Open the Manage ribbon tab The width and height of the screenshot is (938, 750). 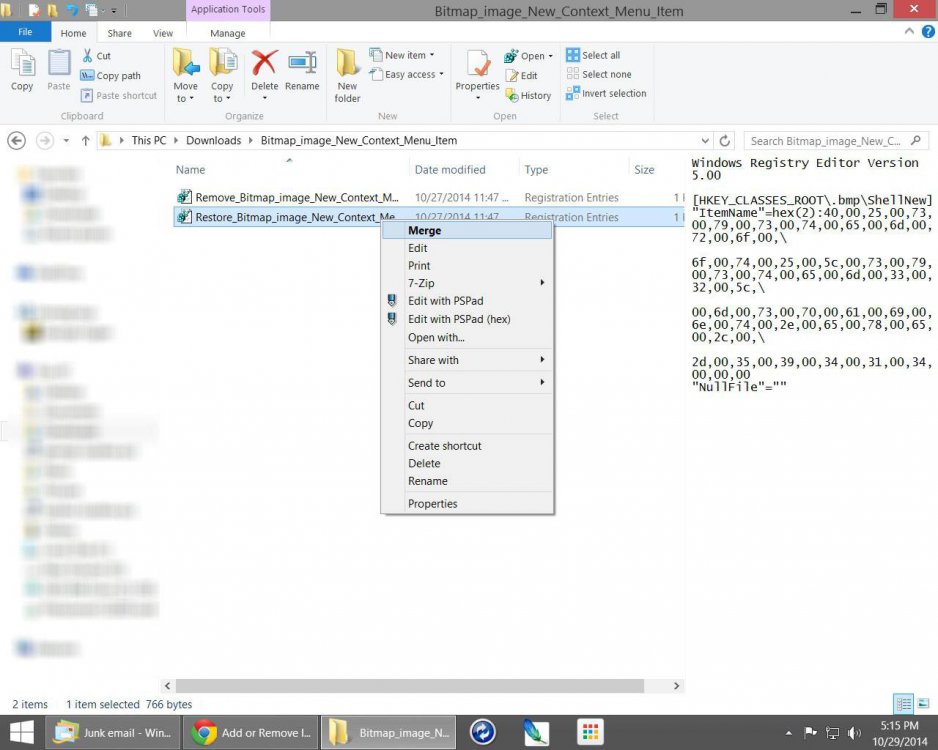click(x=228, y=33)
